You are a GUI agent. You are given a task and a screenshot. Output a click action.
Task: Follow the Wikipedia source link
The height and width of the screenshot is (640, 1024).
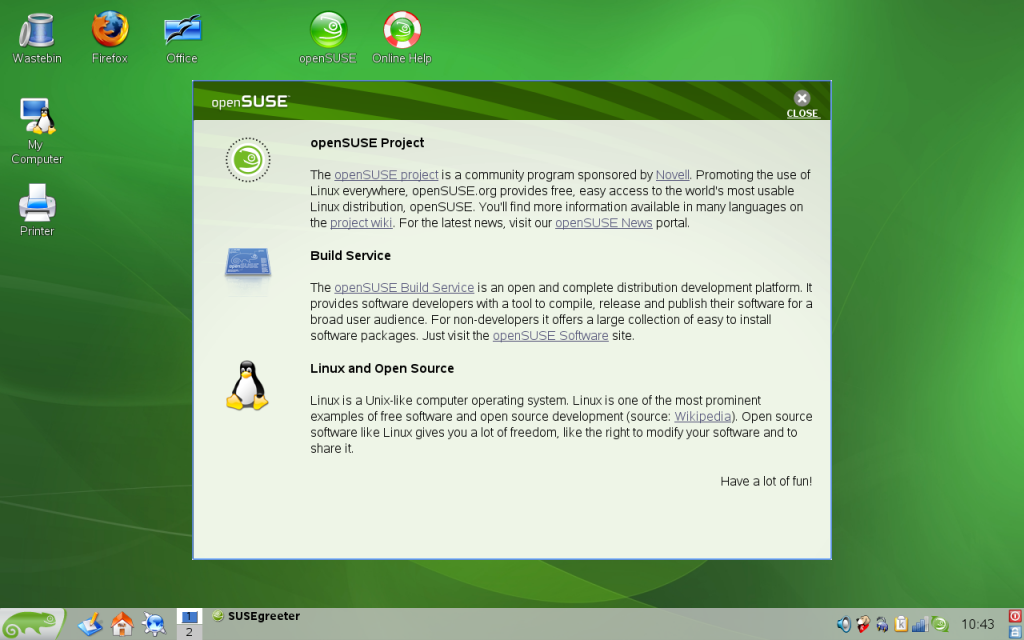click(704, 416)
